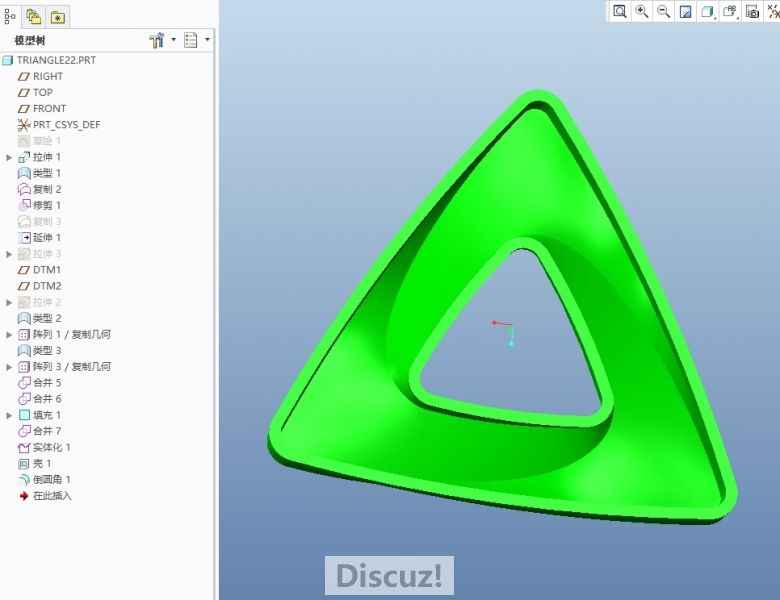Screen dimensions: 780x600
Task: Expand the 拉伸 1 feature node
Action: coord(10,157)
